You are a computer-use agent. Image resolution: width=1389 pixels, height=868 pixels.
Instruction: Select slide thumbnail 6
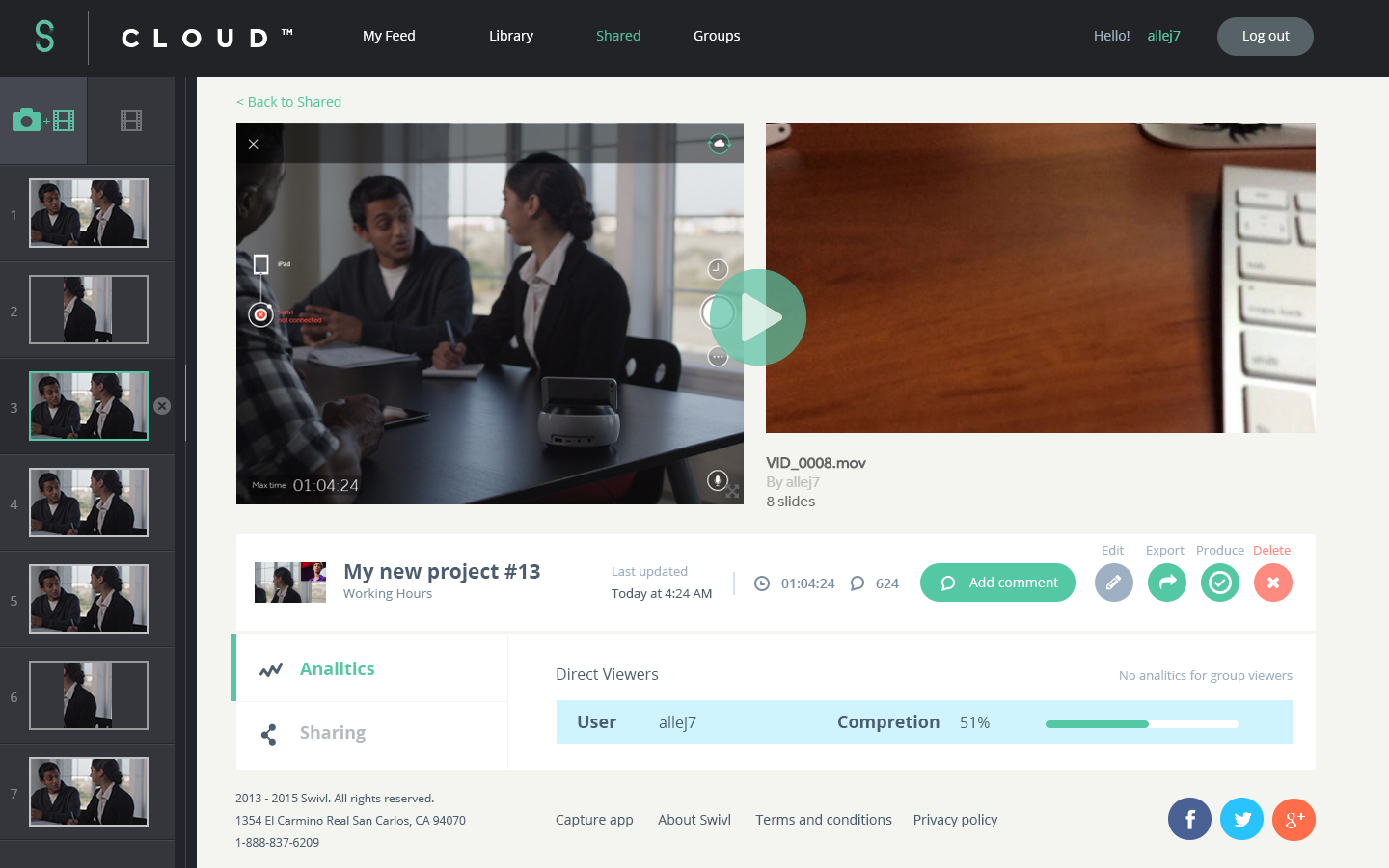(x=89, y=695)
